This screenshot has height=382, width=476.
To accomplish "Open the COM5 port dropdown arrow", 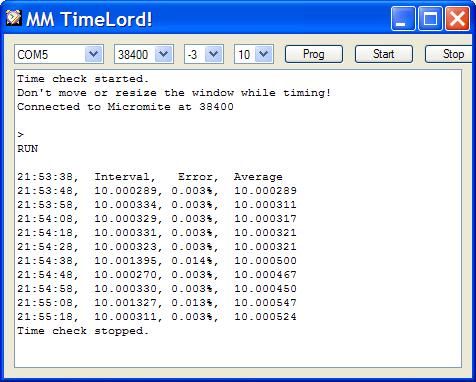I will (x=93, y=54).
